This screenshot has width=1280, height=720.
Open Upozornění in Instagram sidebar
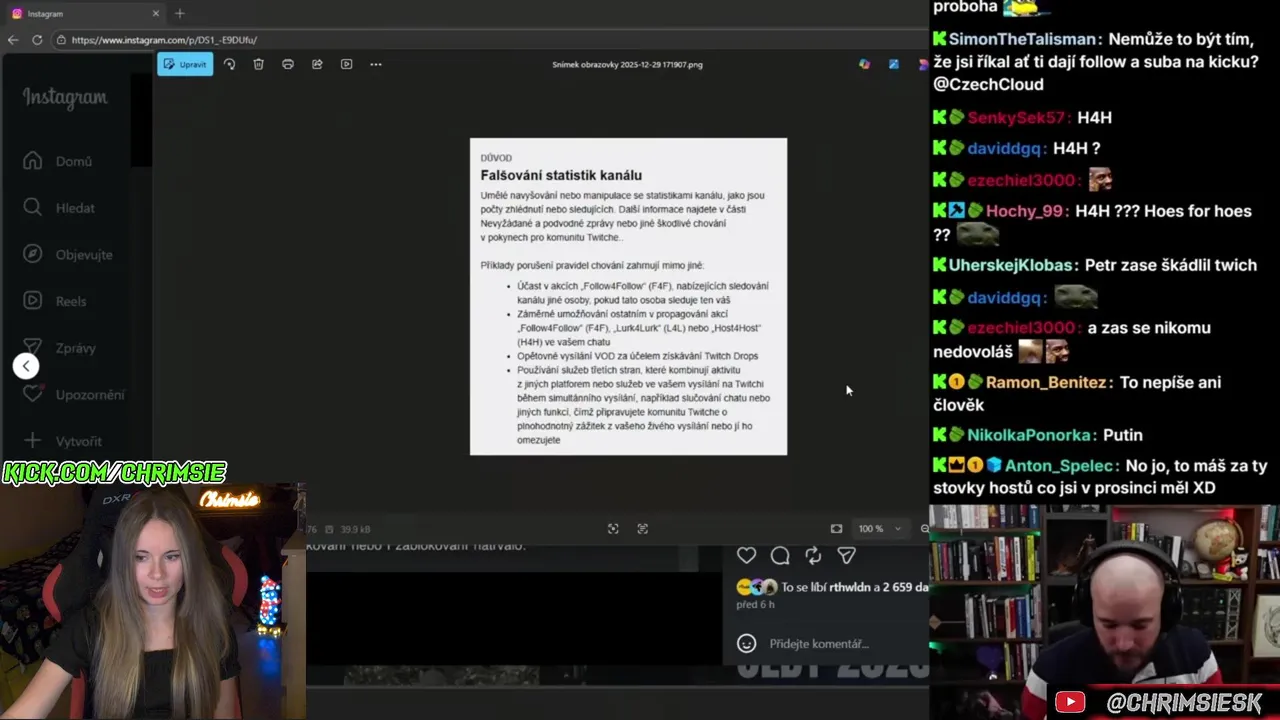point(75,394)
